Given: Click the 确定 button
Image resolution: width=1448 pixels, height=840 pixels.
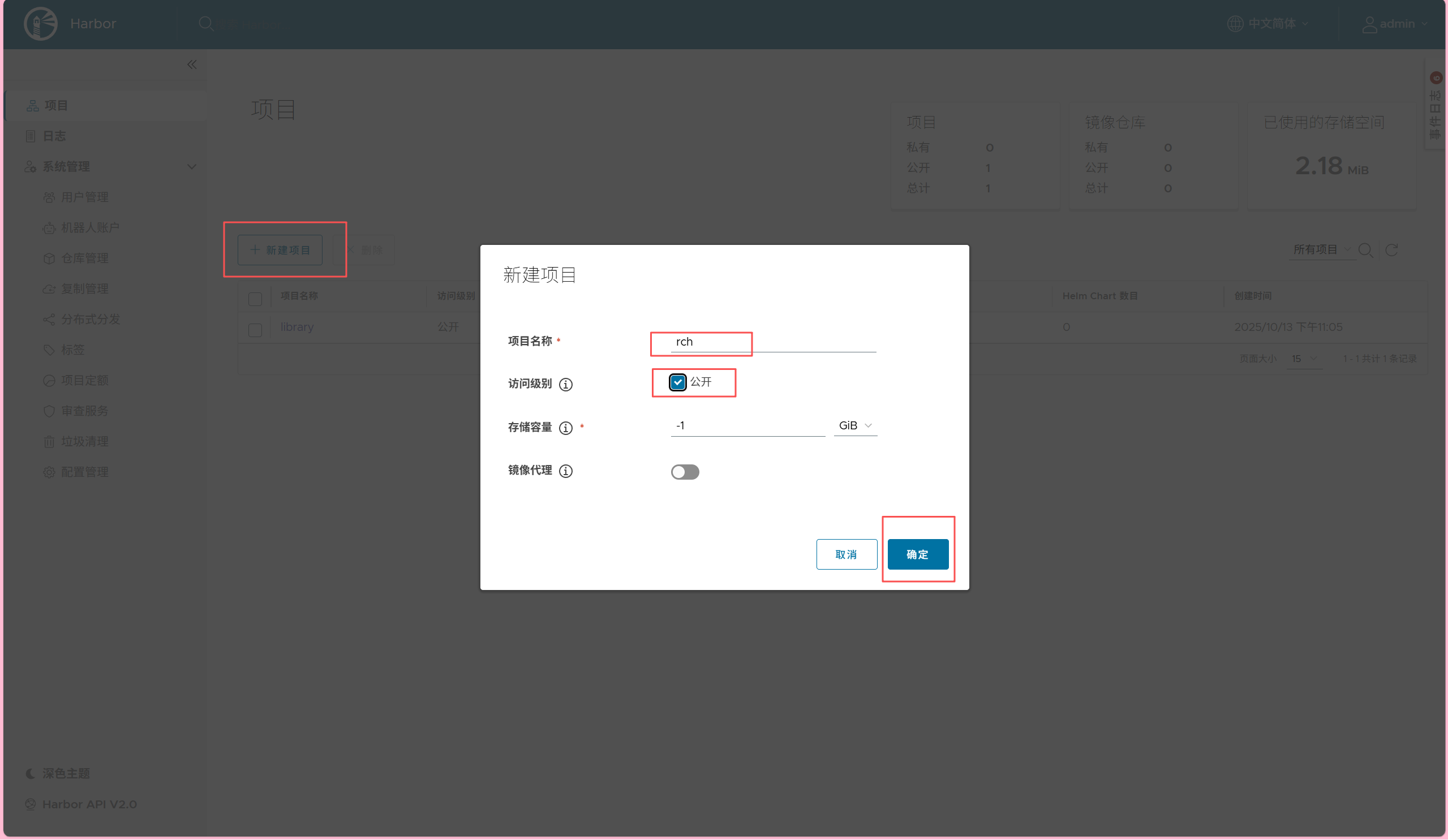Looking at the screenshot, I should 917,554.
